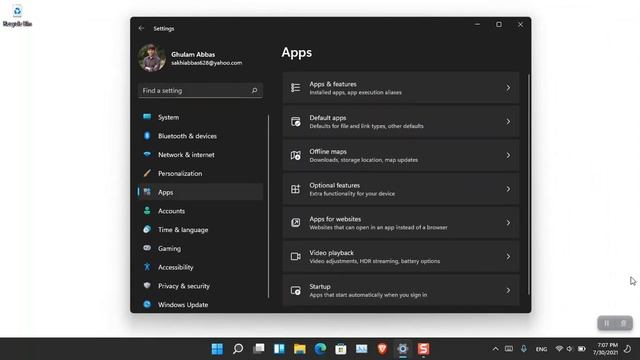The height and width of the screenshot is (360, 640).
Task: Click the Optional features grid icon
Action: (x=296, y=189)
